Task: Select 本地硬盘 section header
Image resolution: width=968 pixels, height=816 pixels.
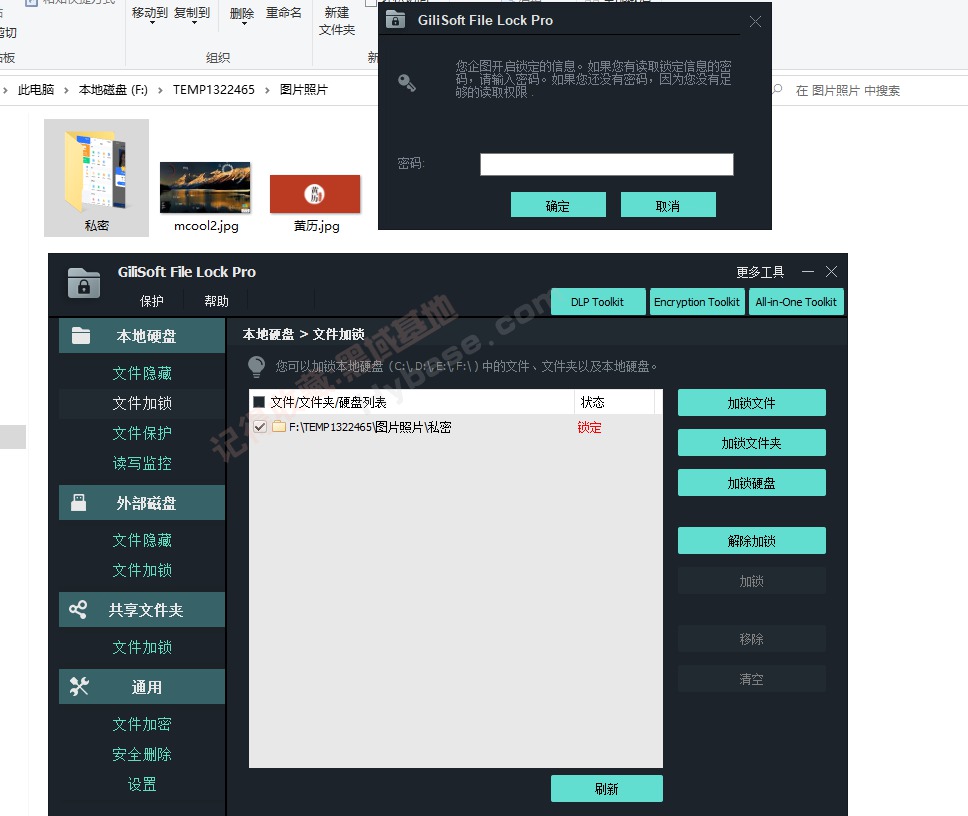Action: [142, 336]
